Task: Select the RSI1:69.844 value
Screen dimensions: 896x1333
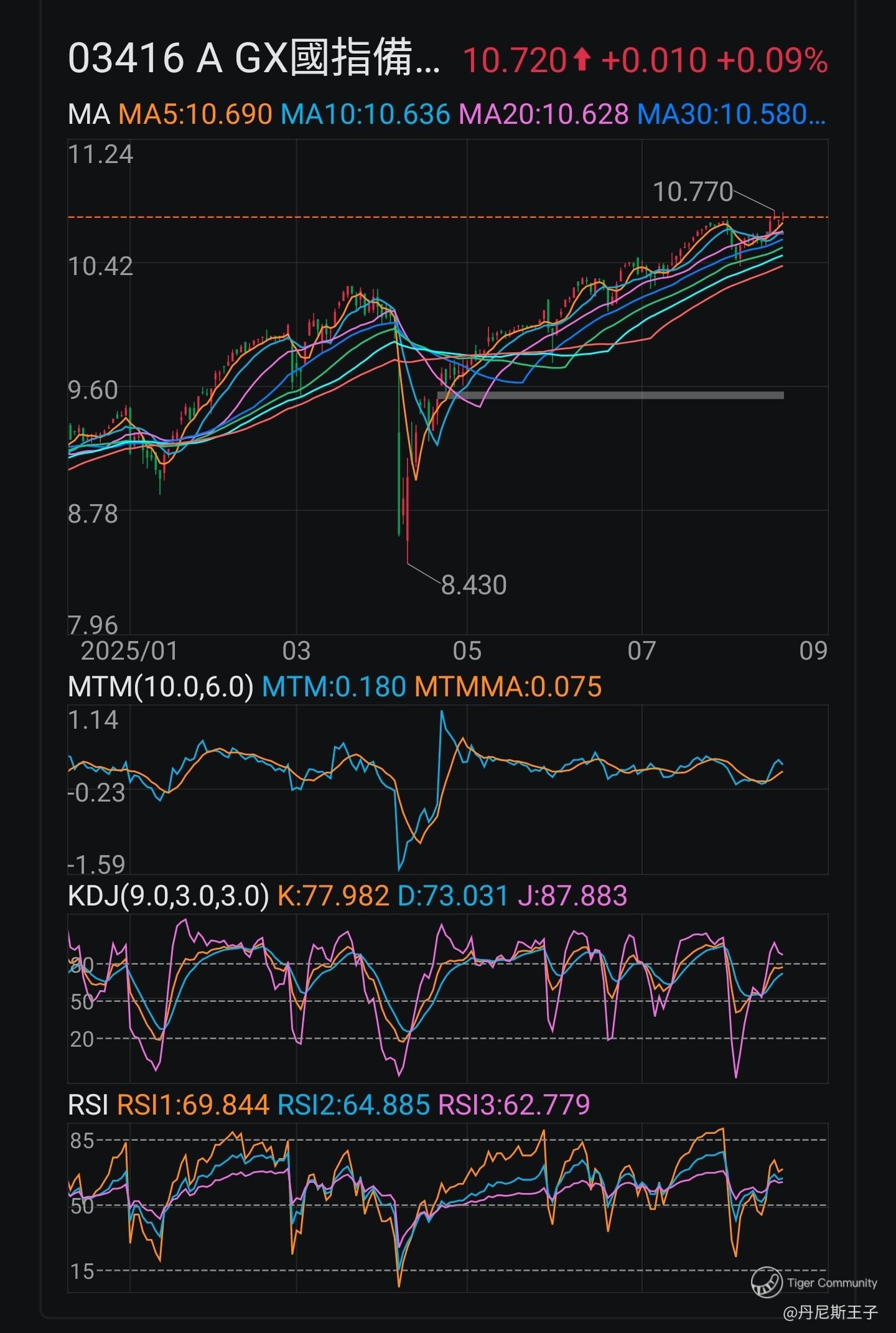Action: pyautogui.click(x=193, y=1105)
